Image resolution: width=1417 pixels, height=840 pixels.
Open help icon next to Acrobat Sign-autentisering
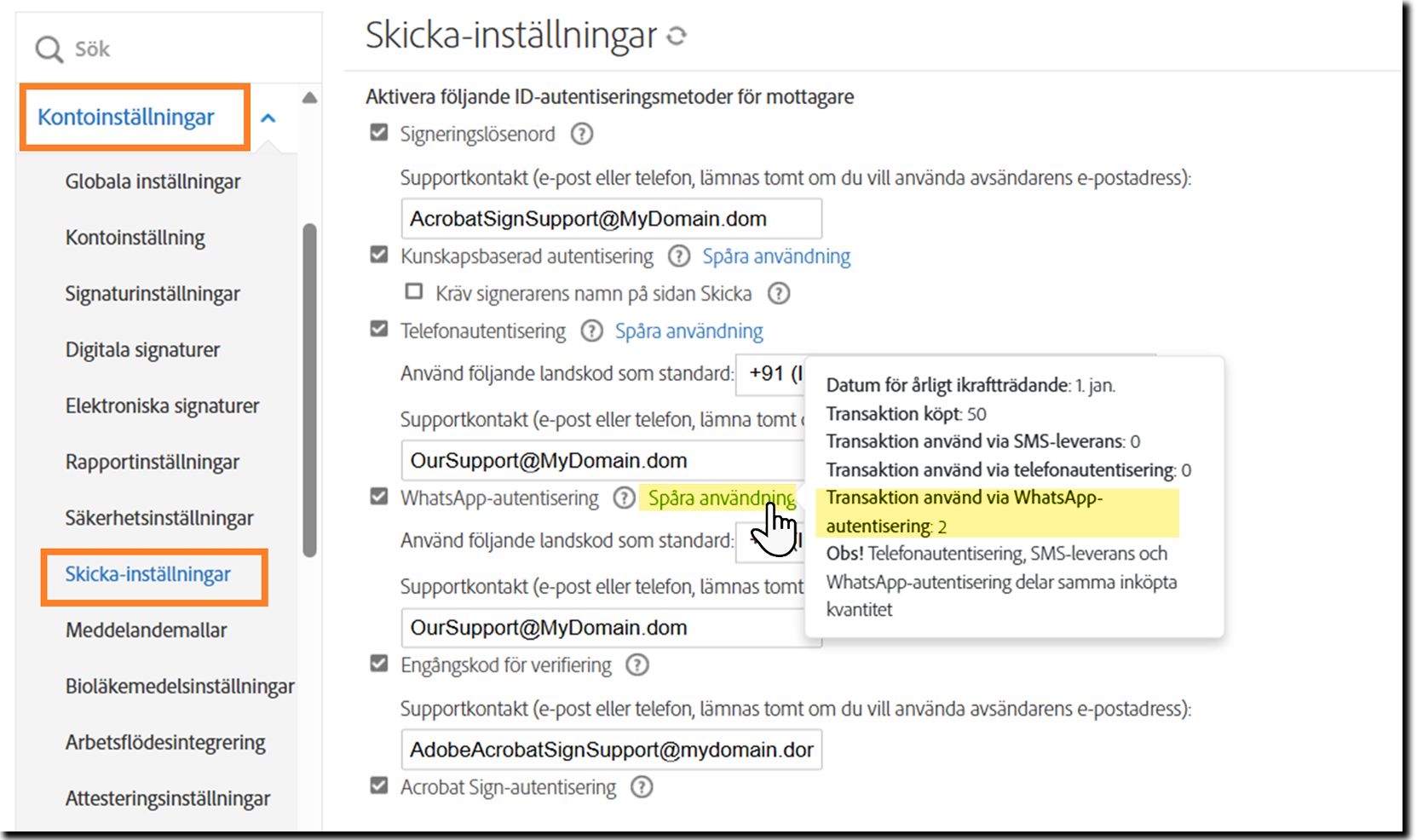[x=642, y=787]
